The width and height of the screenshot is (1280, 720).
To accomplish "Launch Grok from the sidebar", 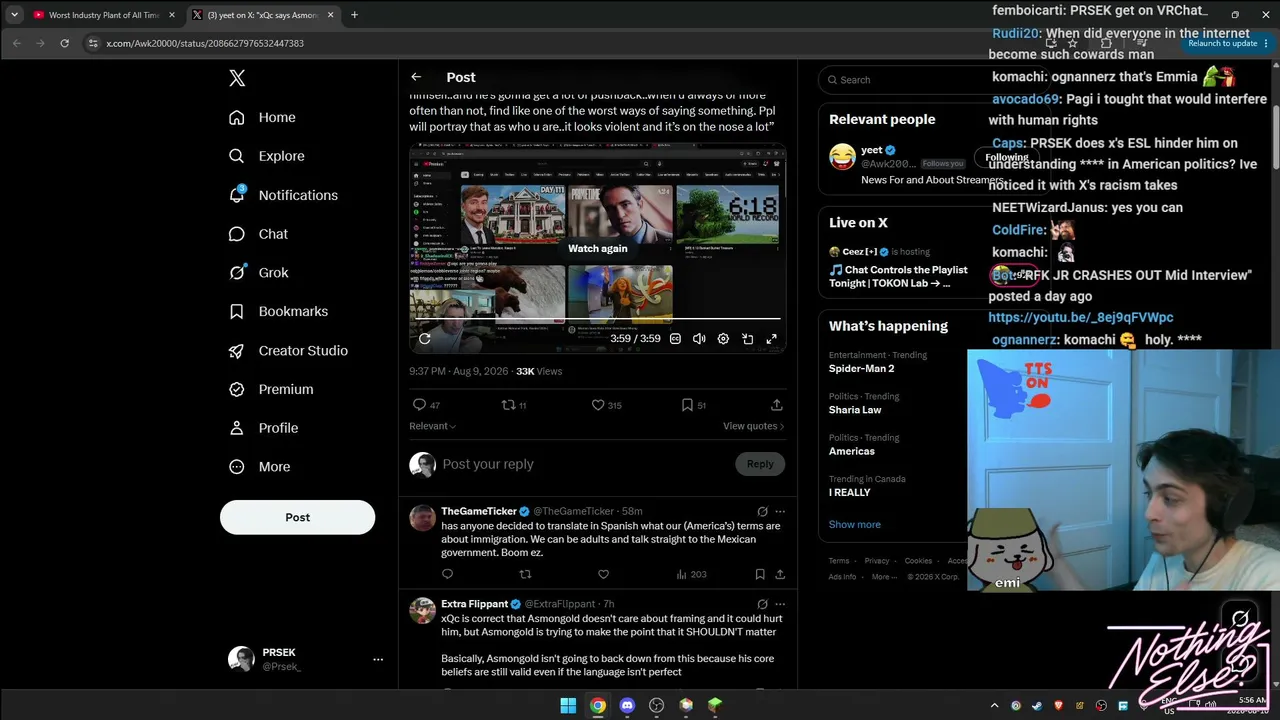I will click(x=258, y=273).
